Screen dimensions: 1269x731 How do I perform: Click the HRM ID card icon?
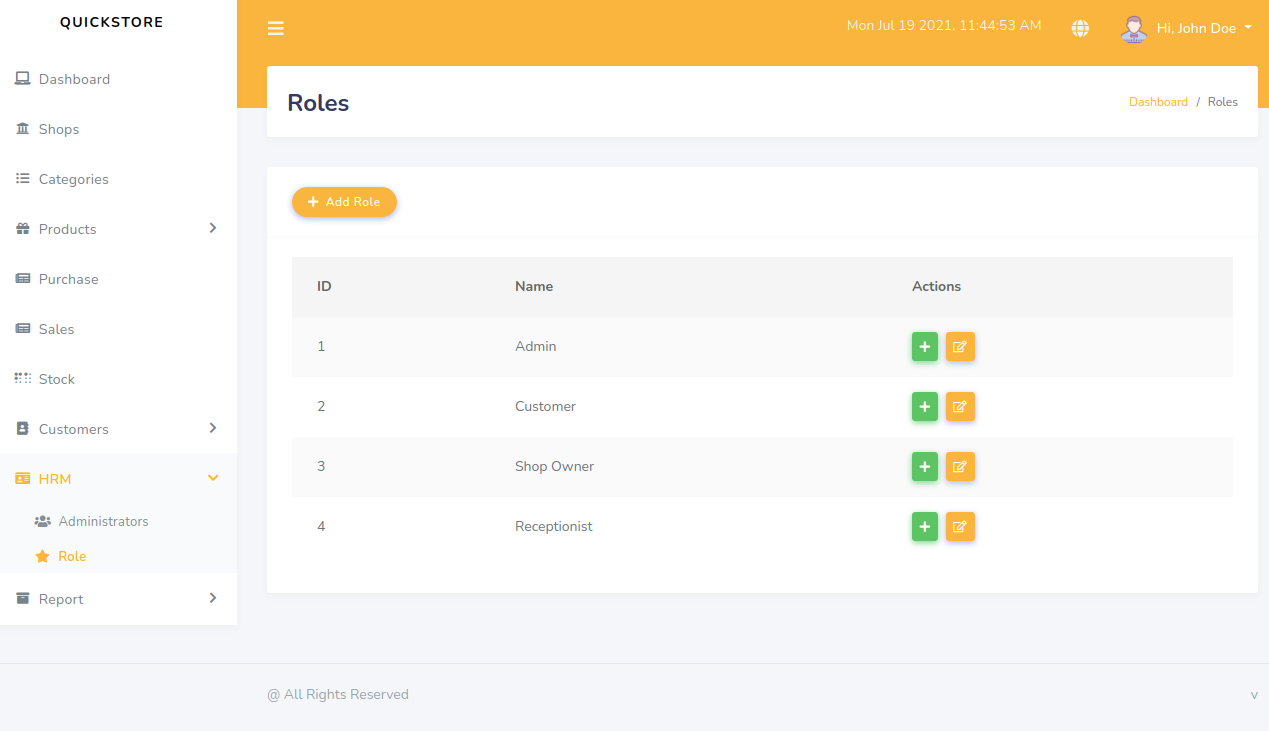(23, 479)
